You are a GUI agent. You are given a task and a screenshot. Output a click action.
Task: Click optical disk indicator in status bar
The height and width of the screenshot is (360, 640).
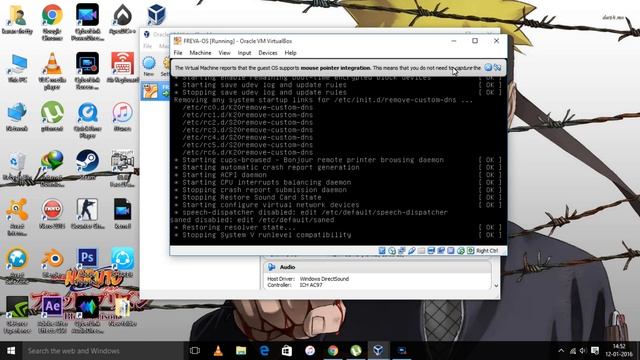pos(392,251)
